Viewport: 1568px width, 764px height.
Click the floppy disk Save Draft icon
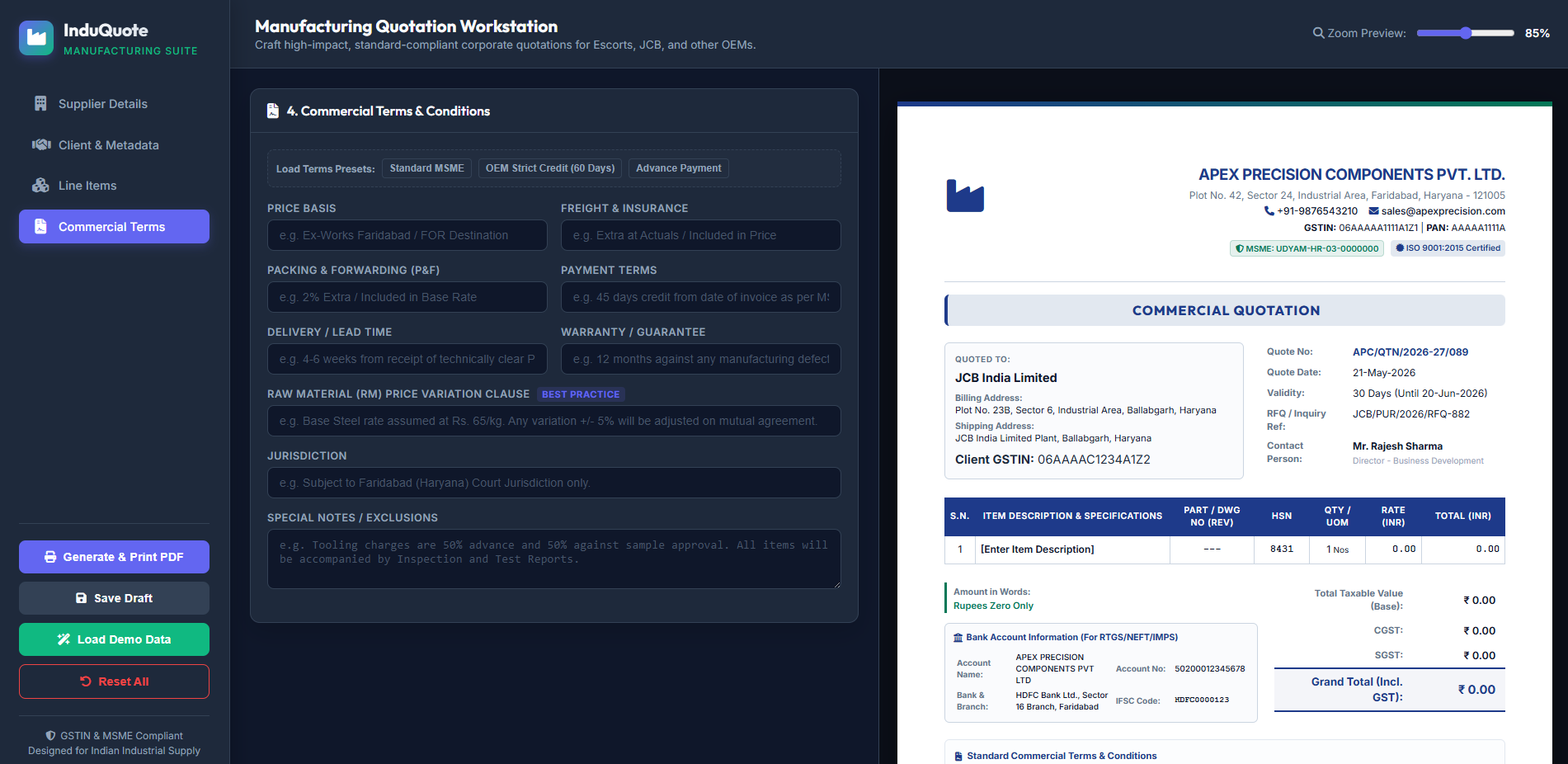(81, 598)
